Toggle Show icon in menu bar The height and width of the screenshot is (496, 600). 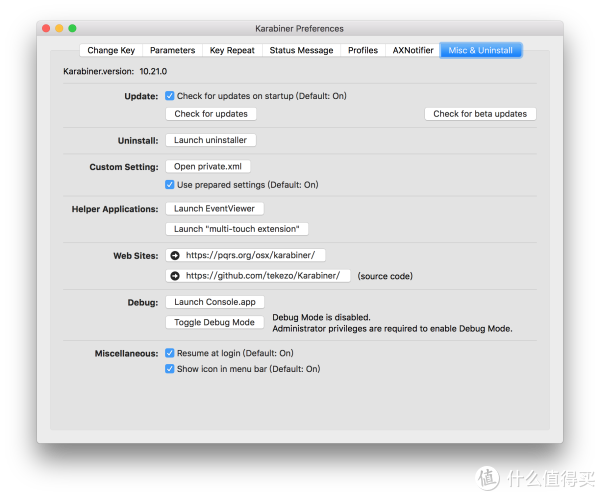(170, 369)
